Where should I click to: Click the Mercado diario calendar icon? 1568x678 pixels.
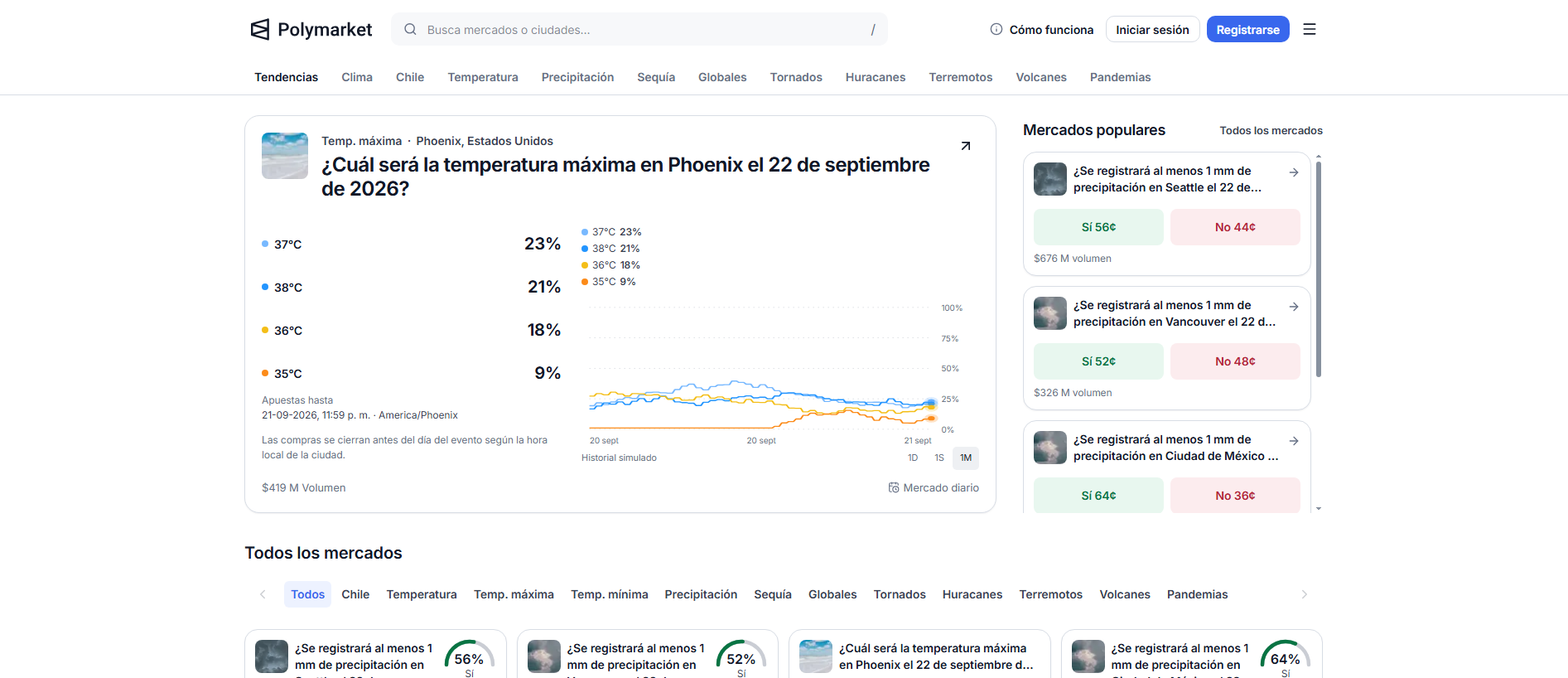pyautogui.click(x=894, y=487)
